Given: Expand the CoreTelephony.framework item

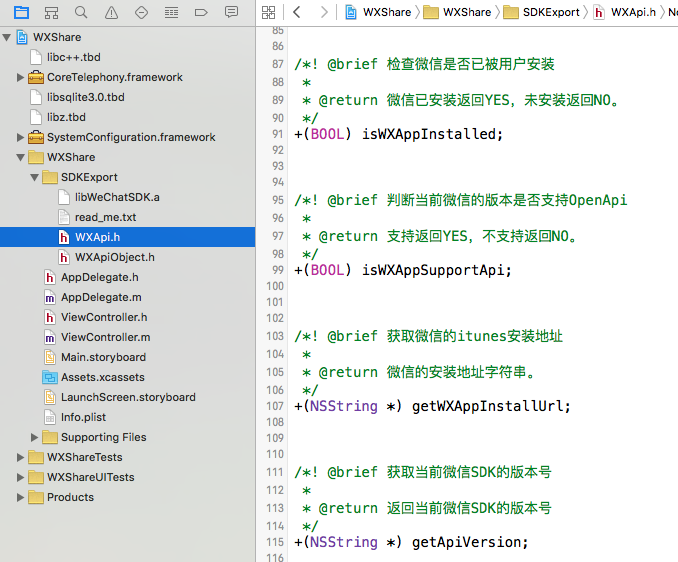Looking at the screenshot, I should click(21, 77).
